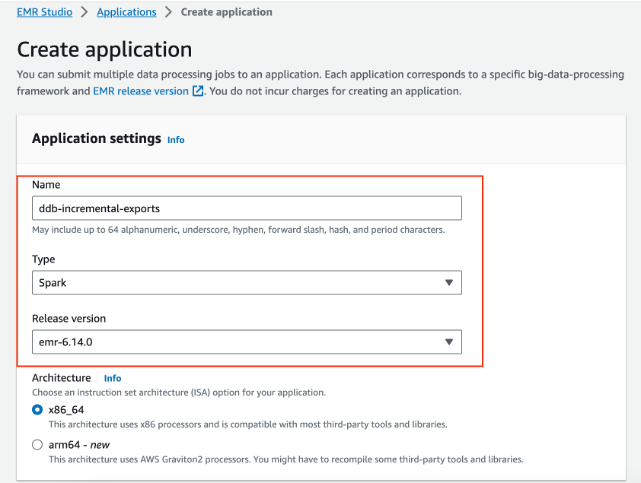The image size is (641, 483).
Task: Click the arm64 - new option label
Action: coord(79,445)
